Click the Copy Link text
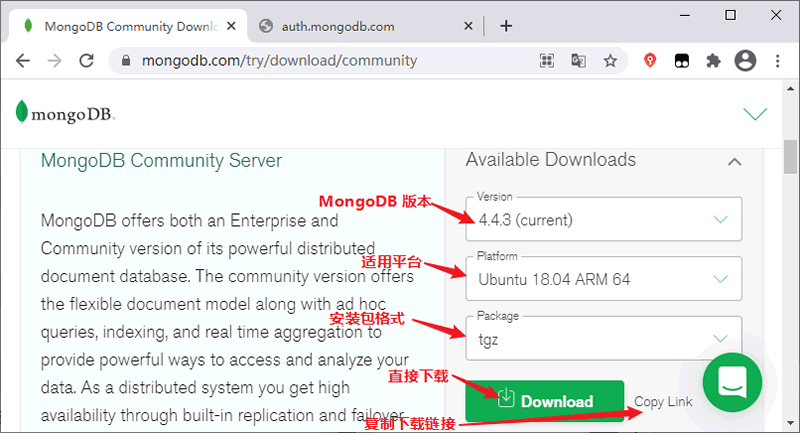 663,402
